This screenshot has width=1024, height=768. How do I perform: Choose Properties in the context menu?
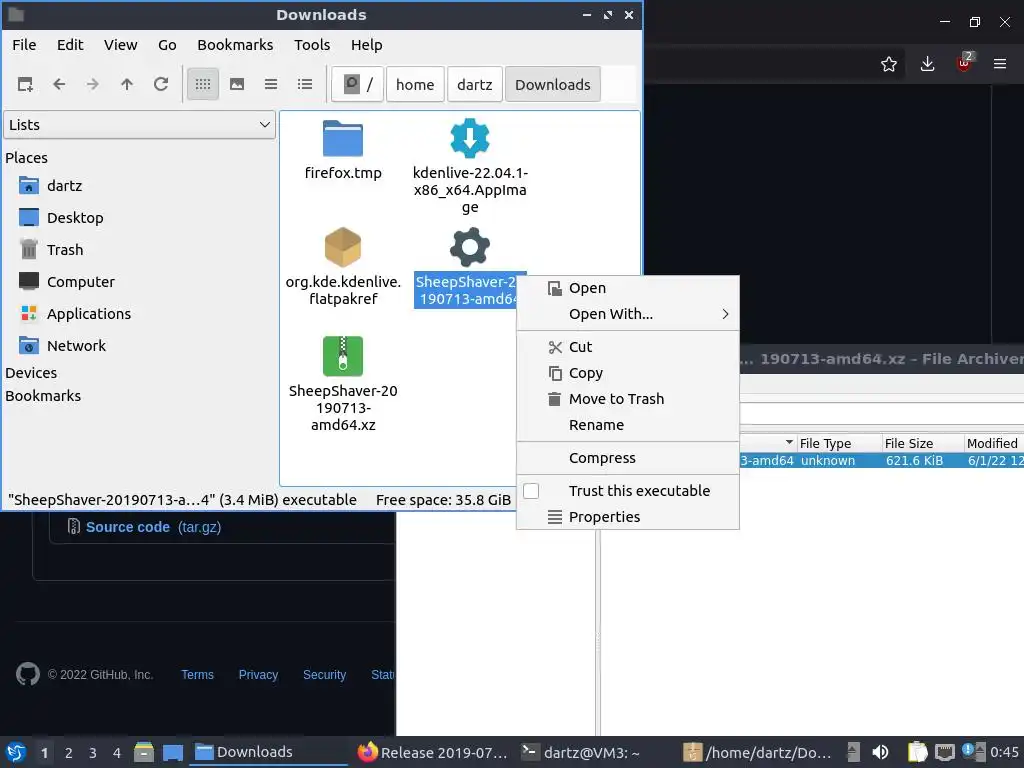[x=628, y=517]
